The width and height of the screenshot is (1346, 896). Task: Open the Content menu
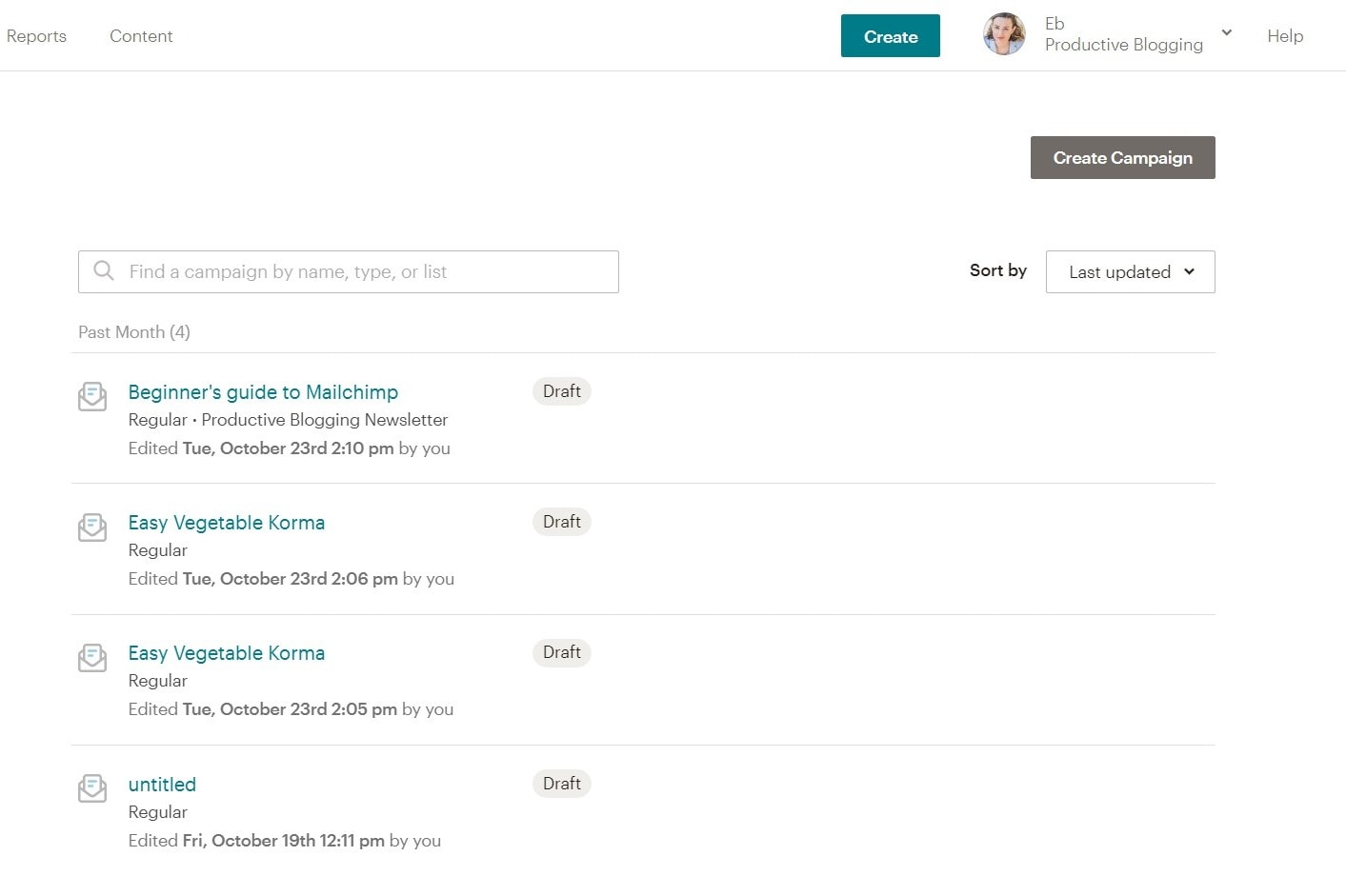coord(141,36)
